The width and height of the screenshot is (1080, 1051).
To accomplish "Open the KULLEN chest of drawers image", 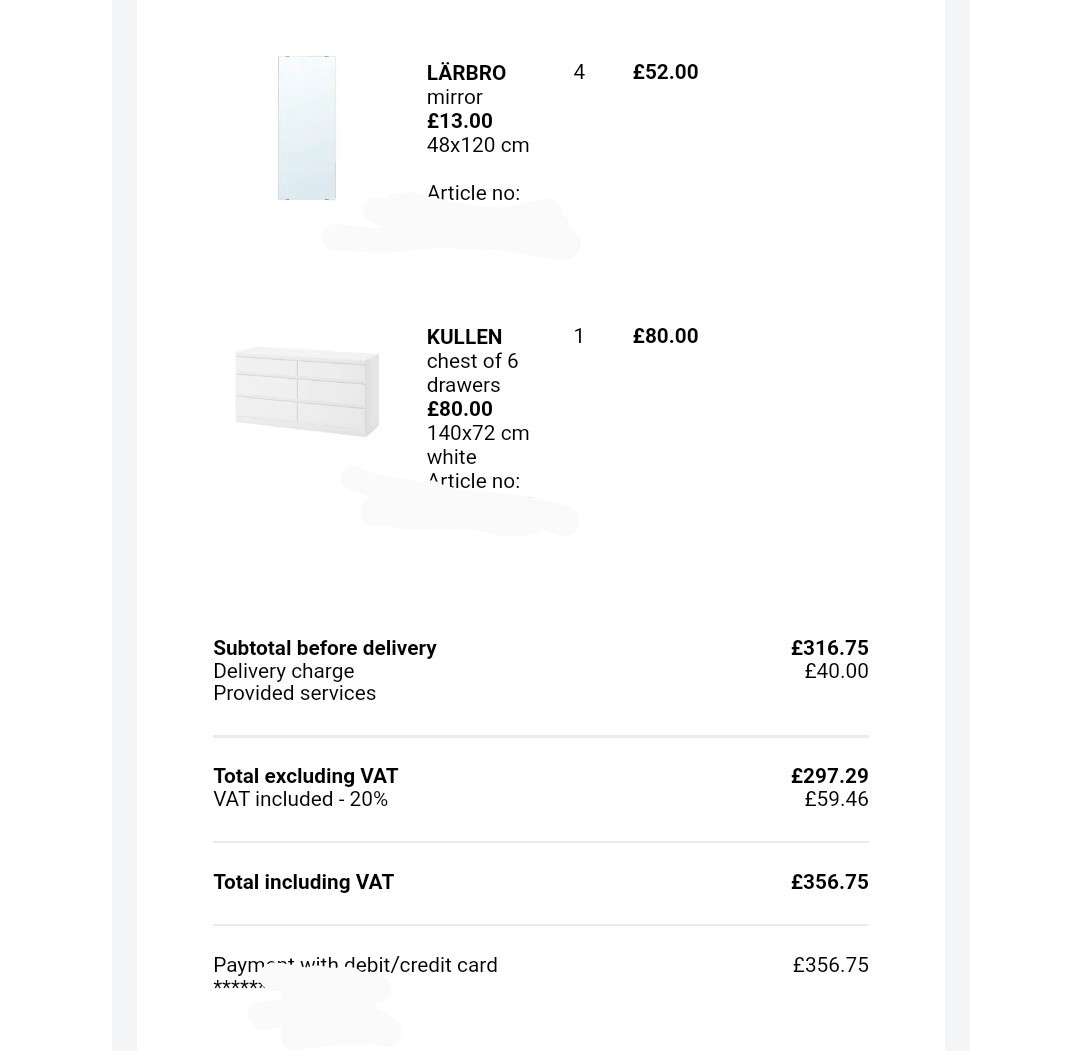I will (307, 392).
